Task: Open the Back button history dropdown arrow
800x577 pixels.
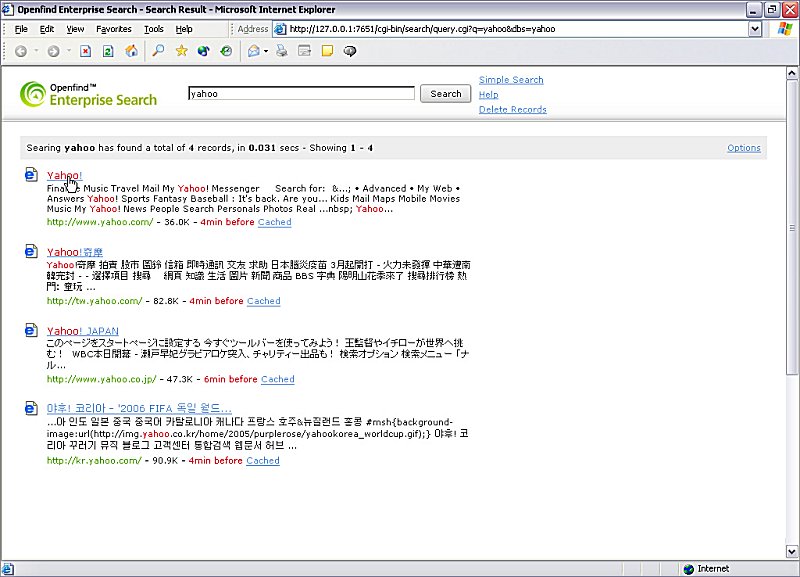Action: [36, 51]
